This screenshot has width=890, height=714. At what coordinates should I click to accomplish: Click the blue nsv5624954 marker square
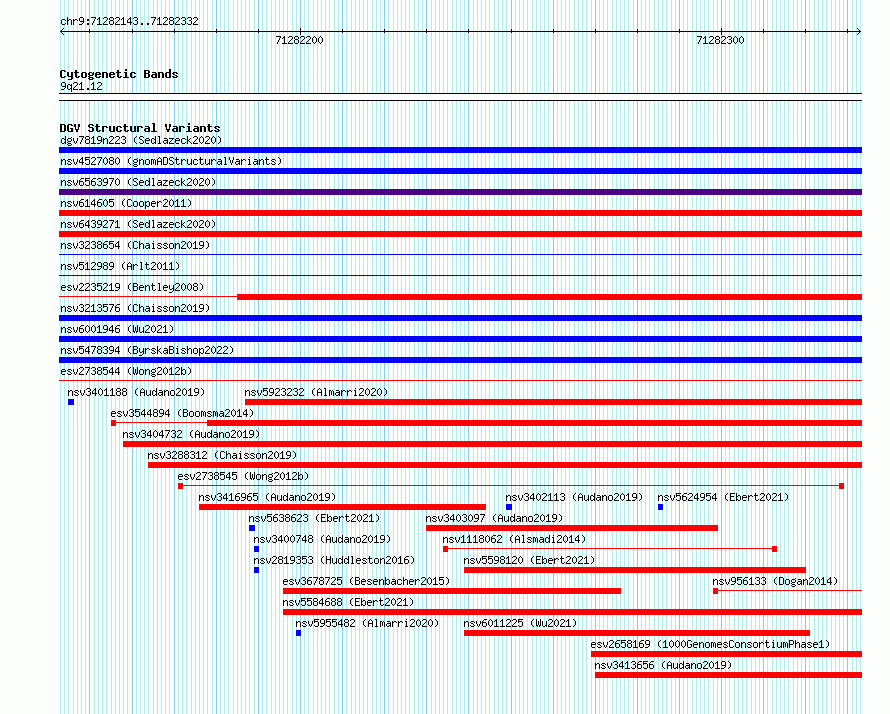(x=661, y=507)
